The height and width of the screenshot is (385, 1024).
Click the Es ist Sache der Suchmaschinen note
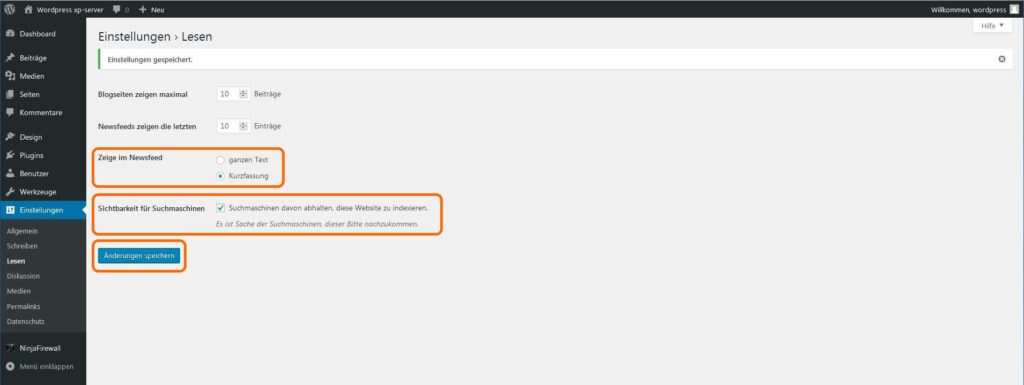[317, 224]
